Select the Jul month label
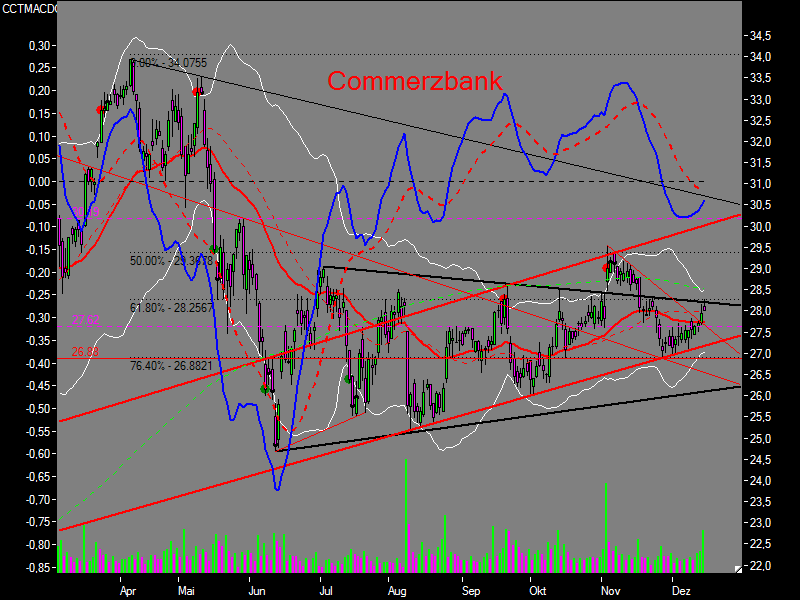The image size is (800, 600). (x=326, y=591)
